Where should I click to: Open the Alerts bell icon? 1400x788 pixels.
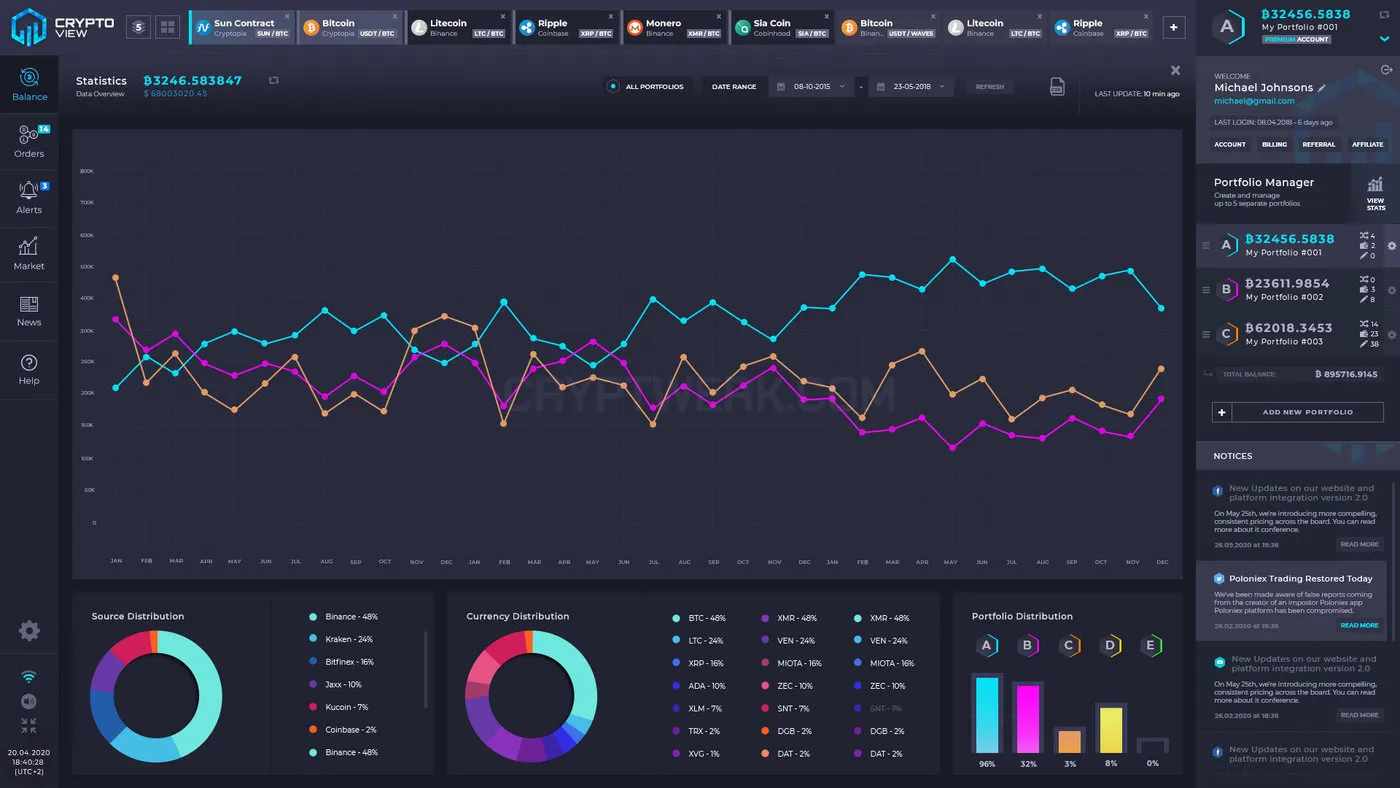(29, 197)
